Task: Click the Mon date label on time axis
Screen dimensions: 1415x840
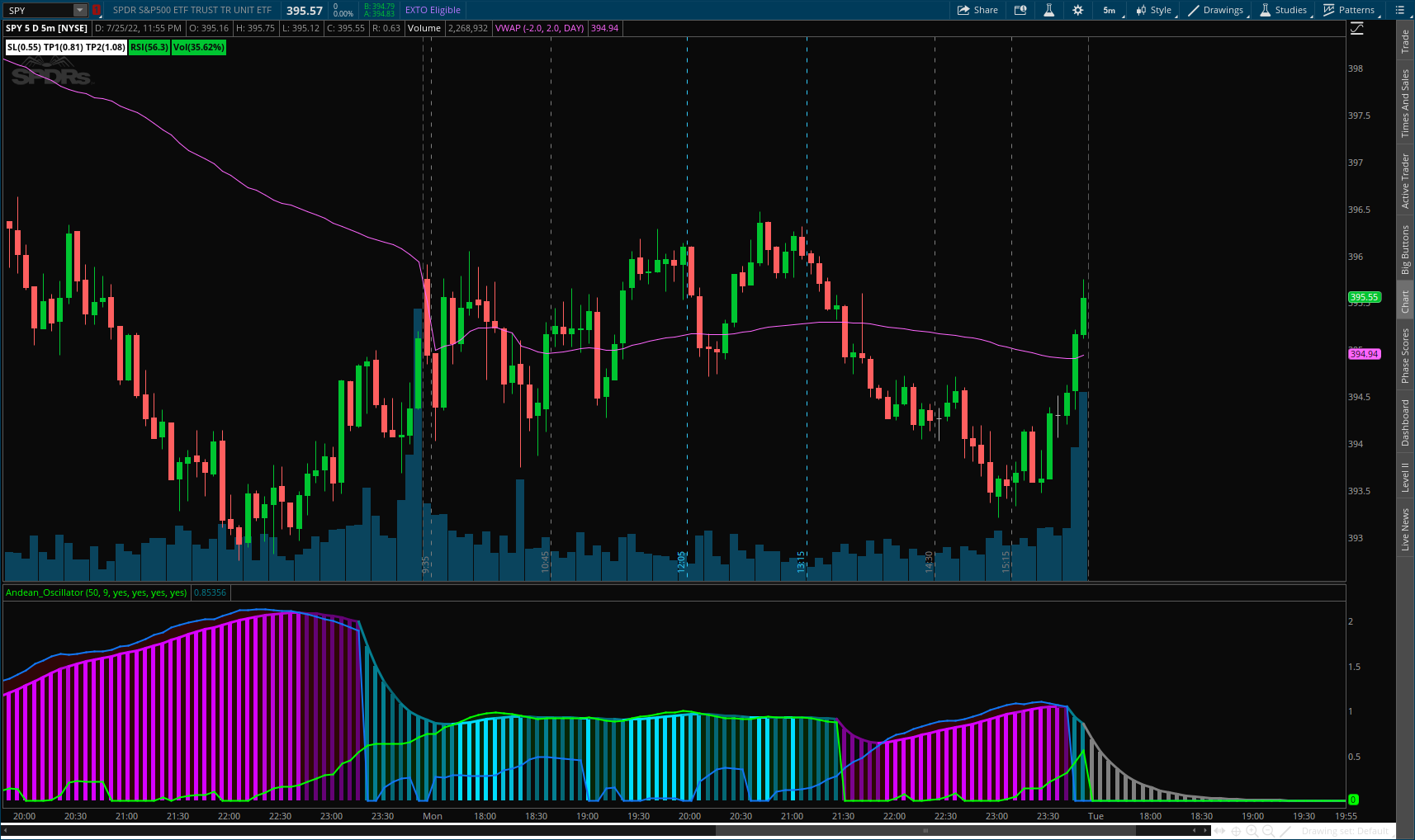Action: (x=433, y=816)
